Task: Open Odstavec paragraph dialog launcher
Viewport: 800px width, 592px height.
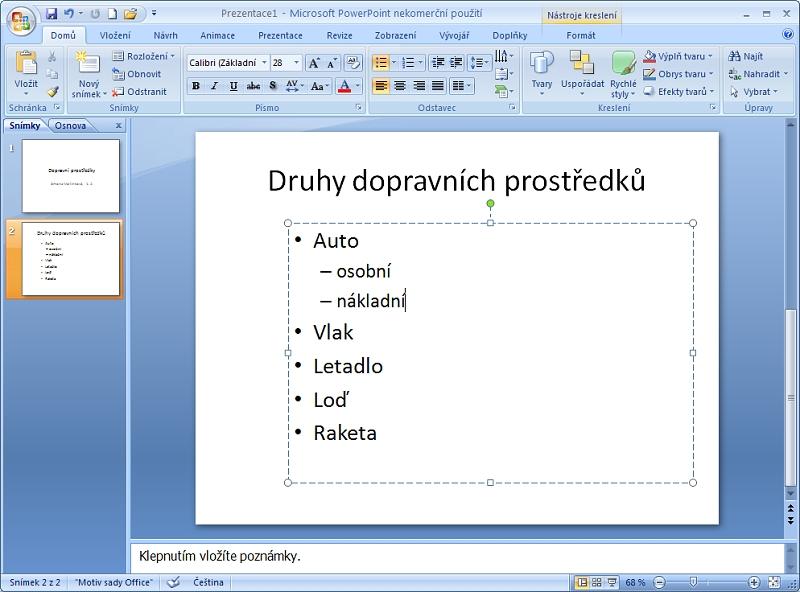Action: 512,108
